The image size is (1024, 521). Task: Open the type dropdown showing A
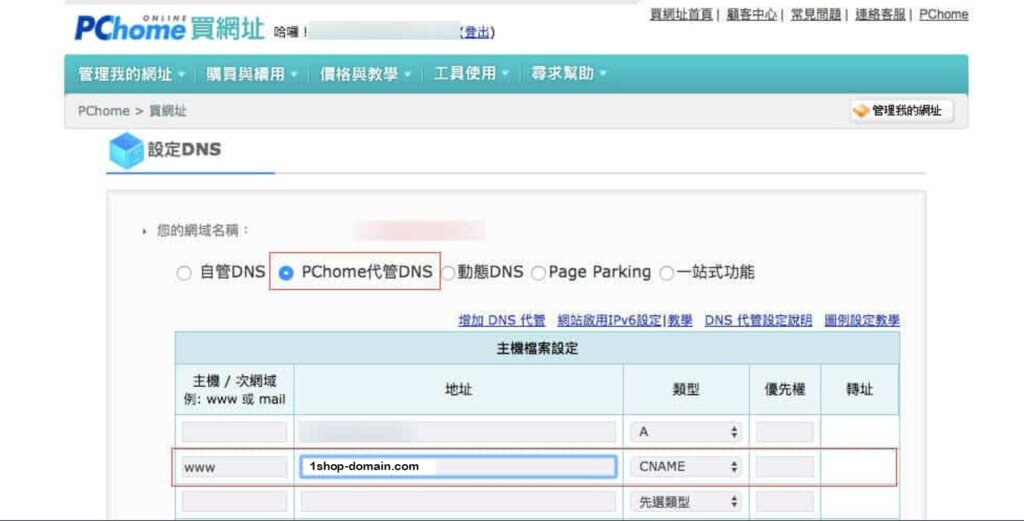point(685,432)
